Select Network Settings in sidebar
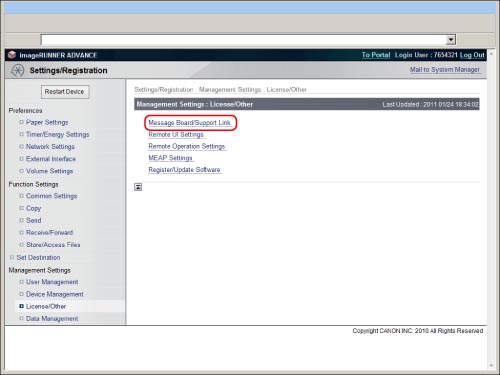The image size is (500, 375). (50, 147)
